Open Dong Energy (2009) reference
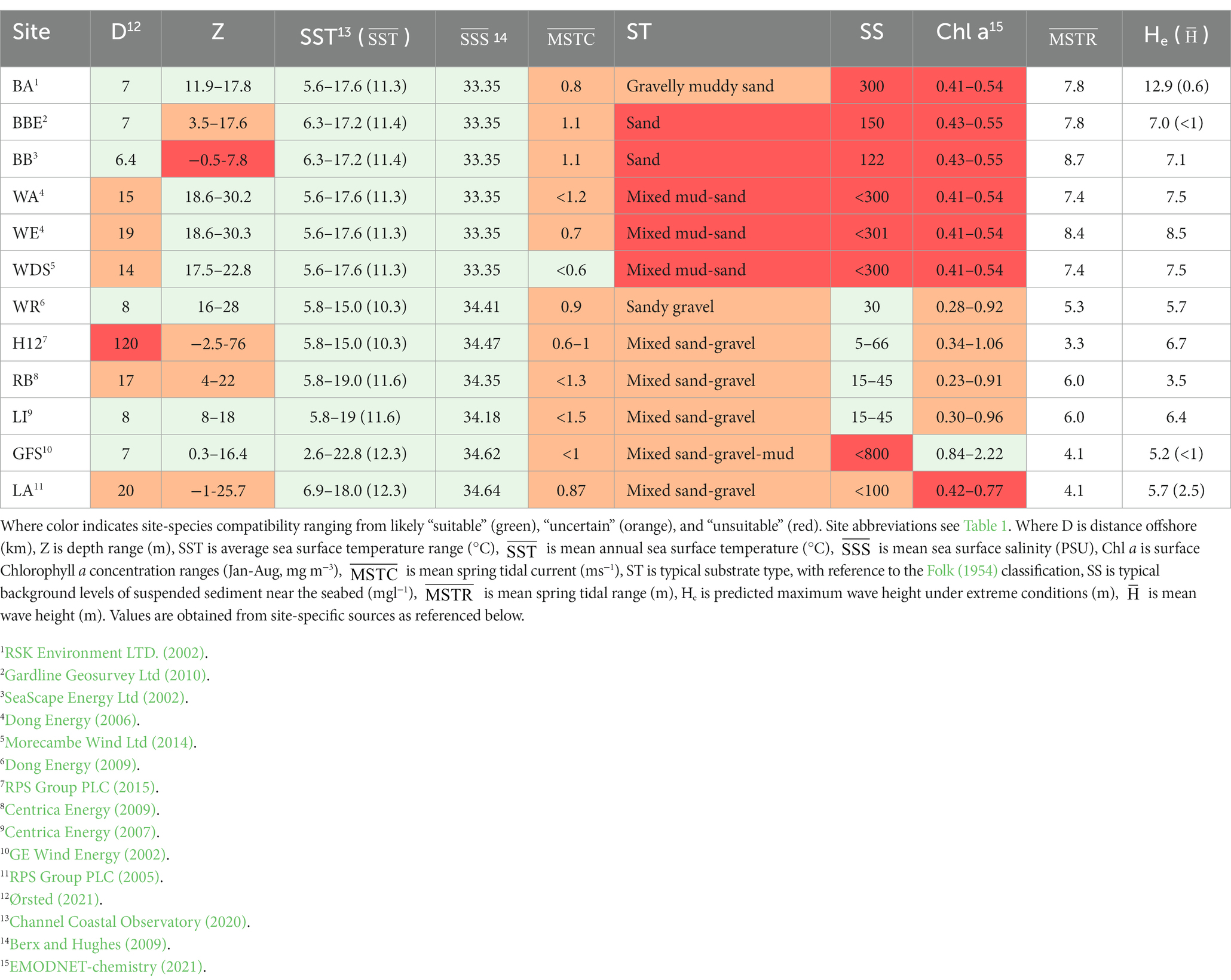The height and width of the screenshot is (980, 1231). click(x=71, y=765)
